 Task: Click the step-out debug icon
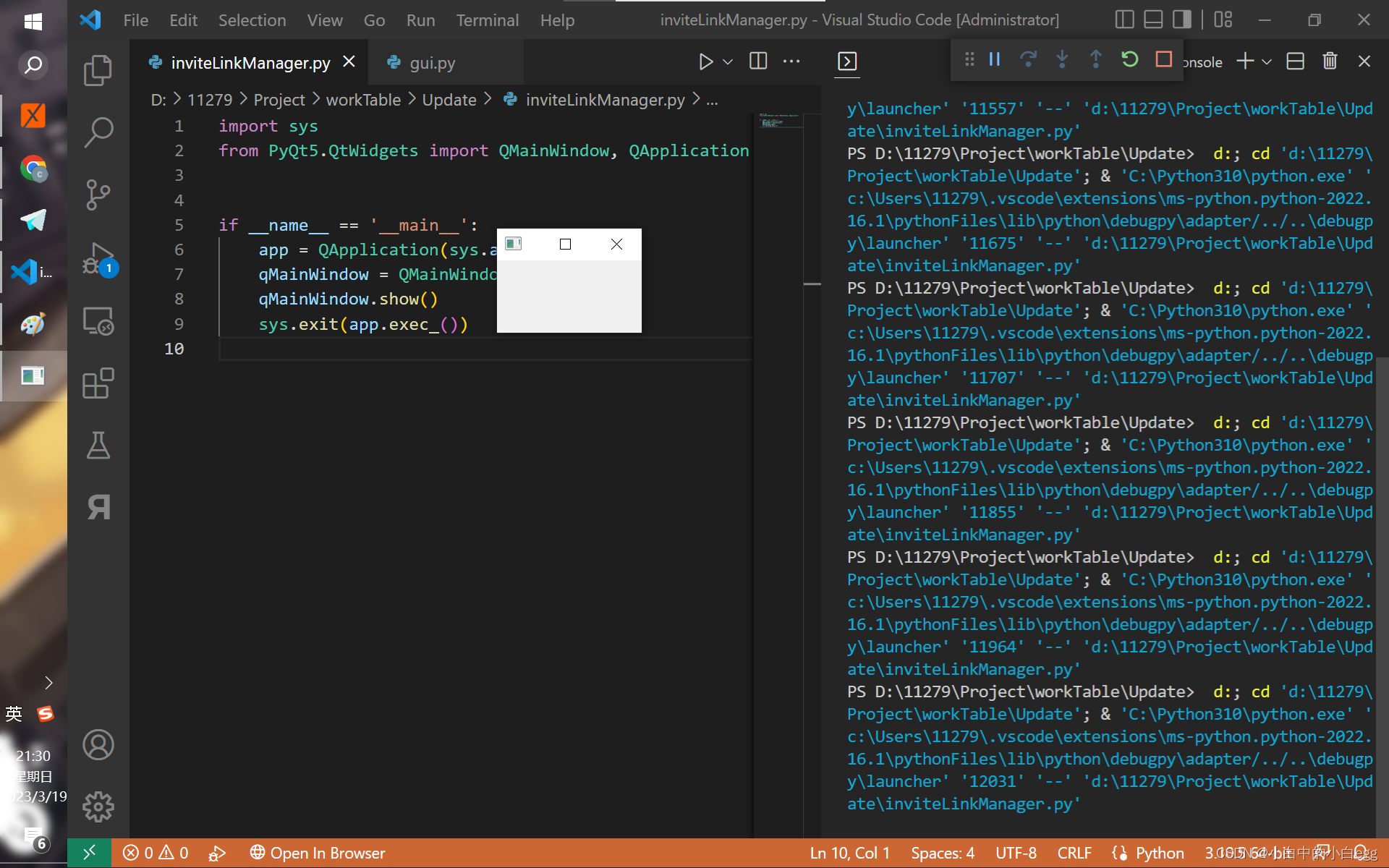point(1095,61)
